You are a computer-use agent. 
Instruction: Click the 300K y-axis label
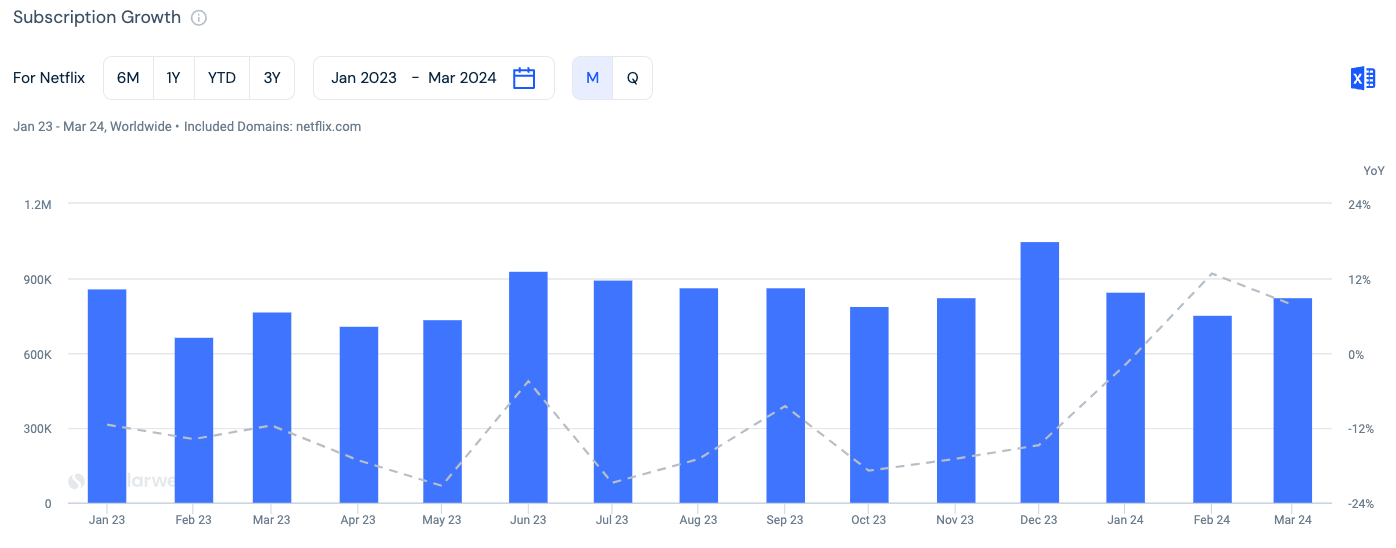click(37, 430)
